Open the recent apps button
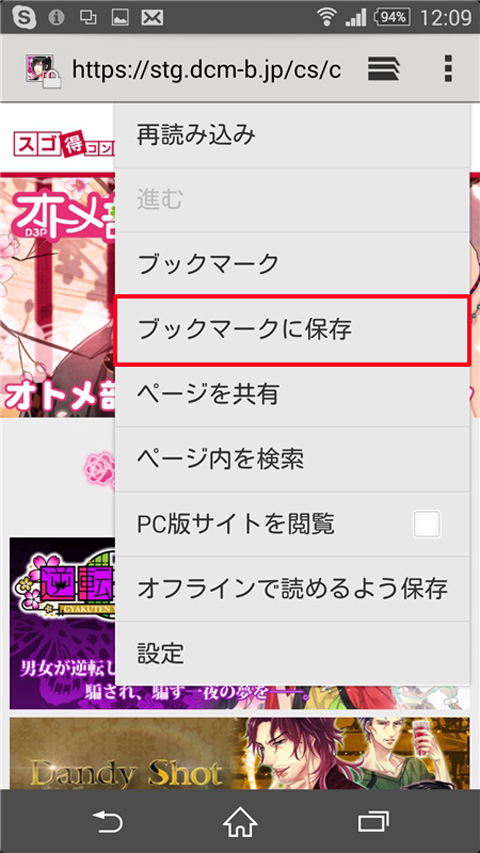 click(x=373, y=821)
